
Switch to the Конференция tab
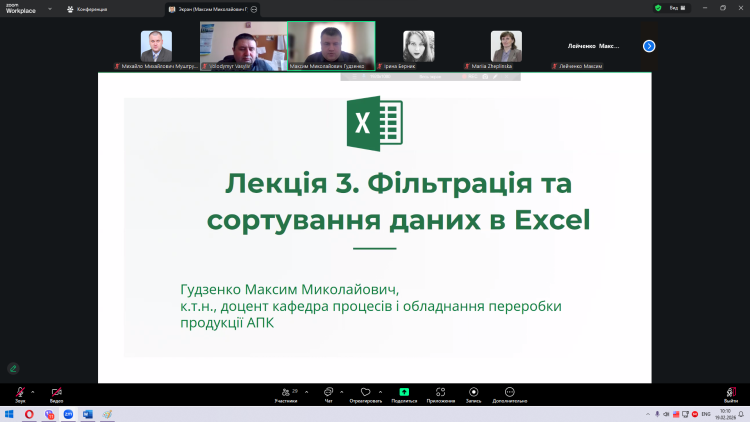coord(90,8)
